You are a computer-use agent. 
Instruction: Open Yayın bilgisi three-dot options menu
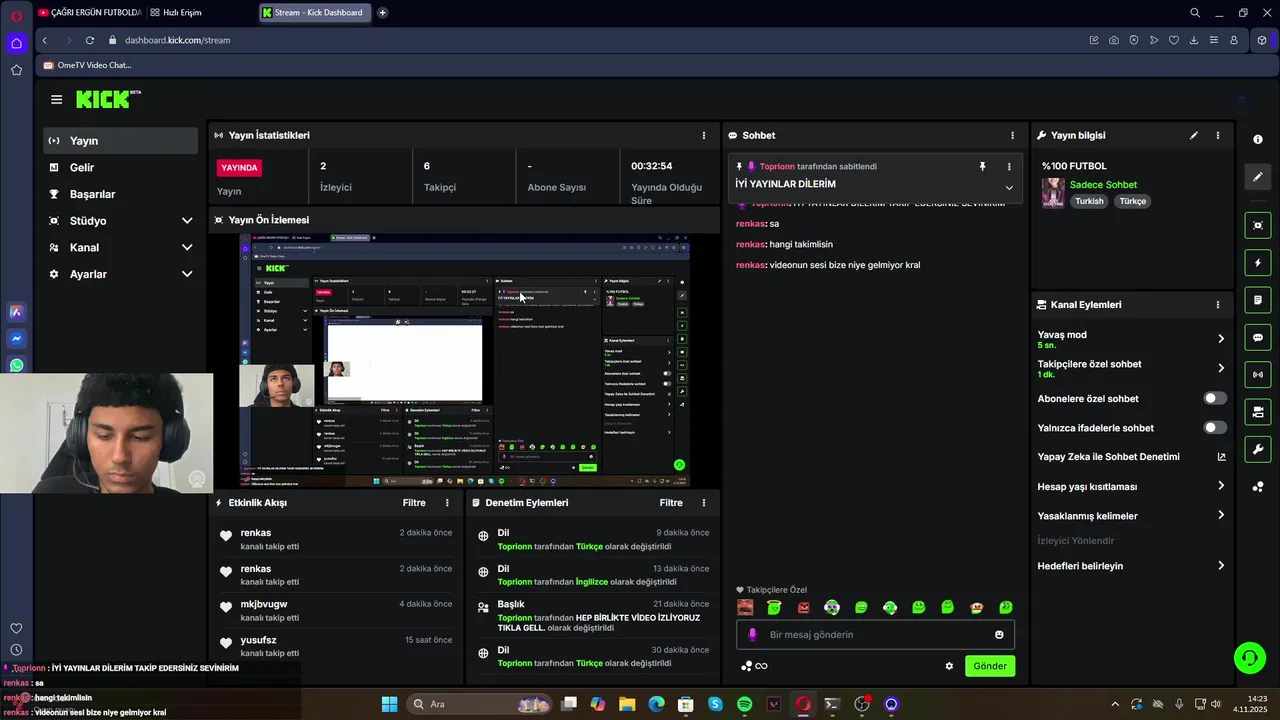pyautogui.click(x=1217, y=135)
